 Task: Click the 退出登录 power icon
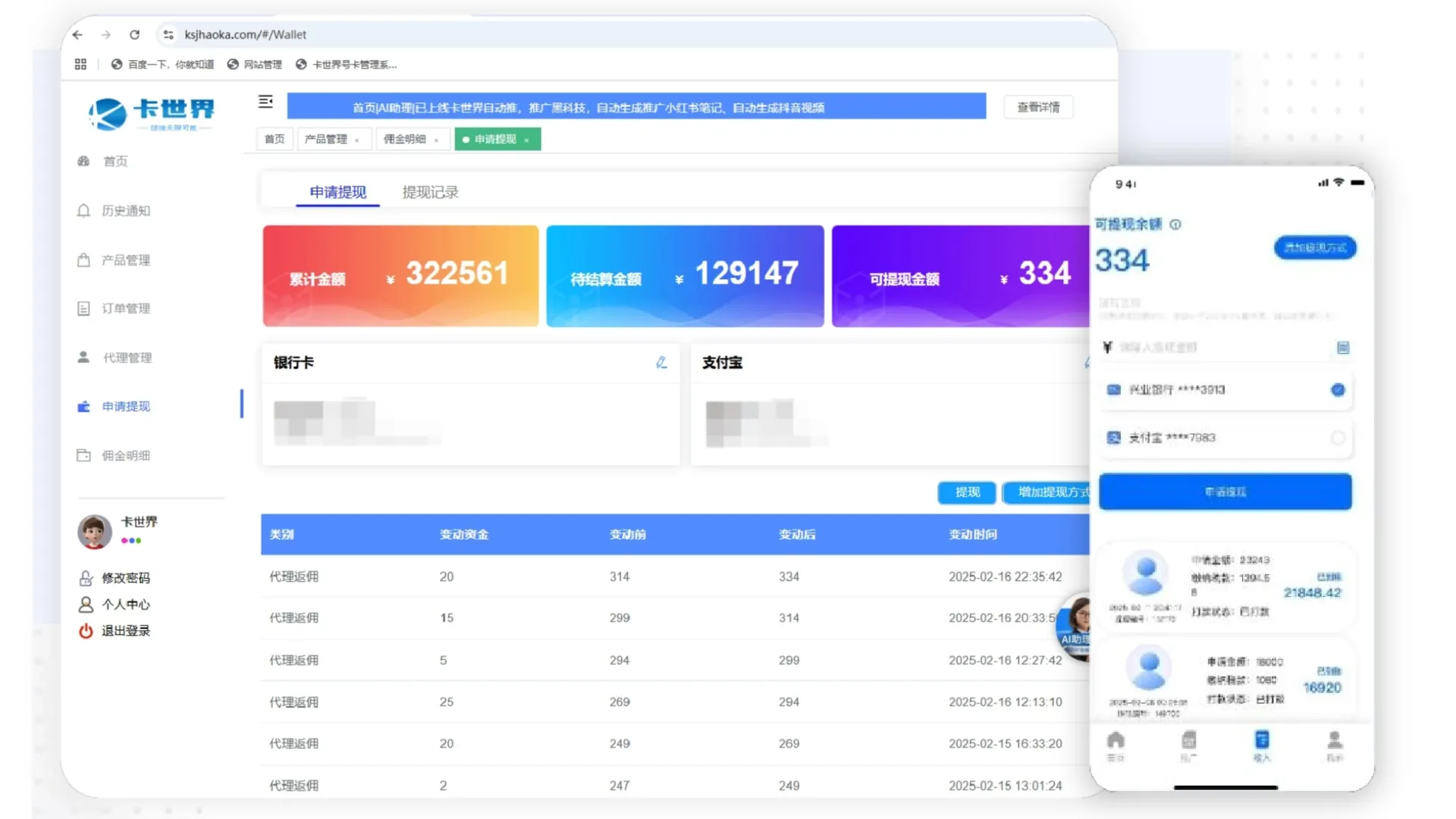86,631
